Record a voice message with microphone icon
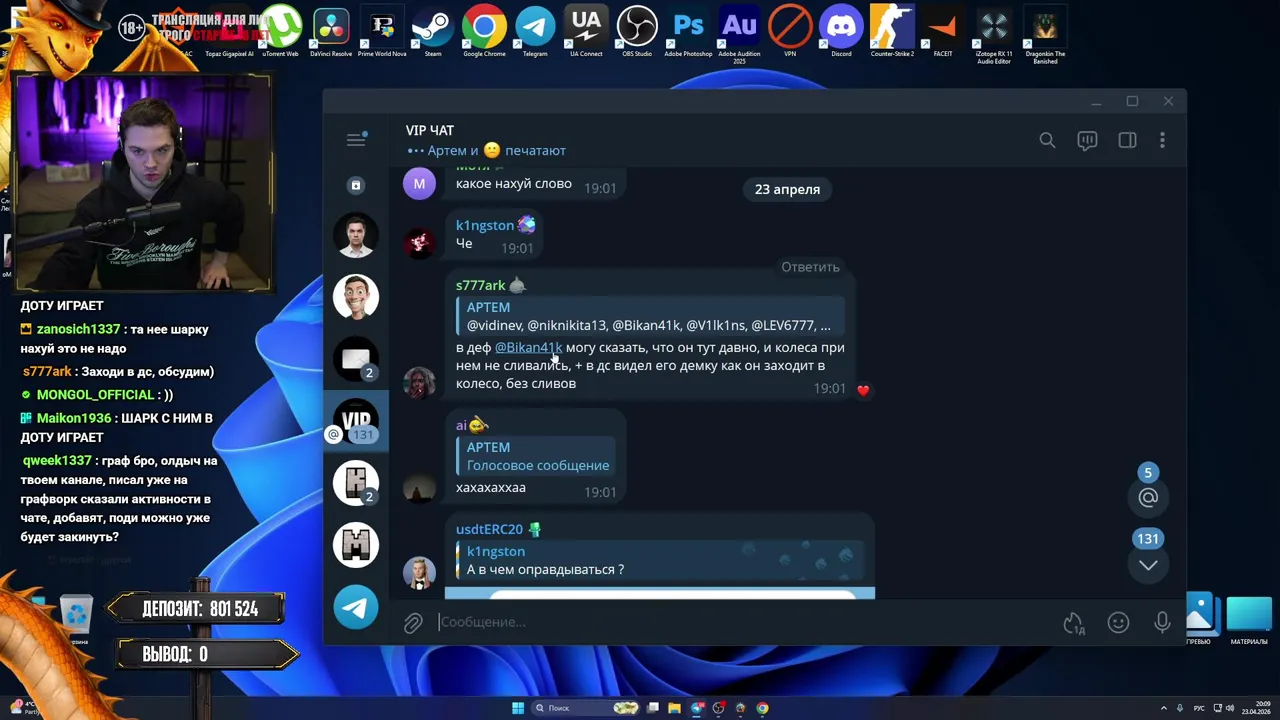This screenshot has width=1280, height=720. [x=1162, y=623]
